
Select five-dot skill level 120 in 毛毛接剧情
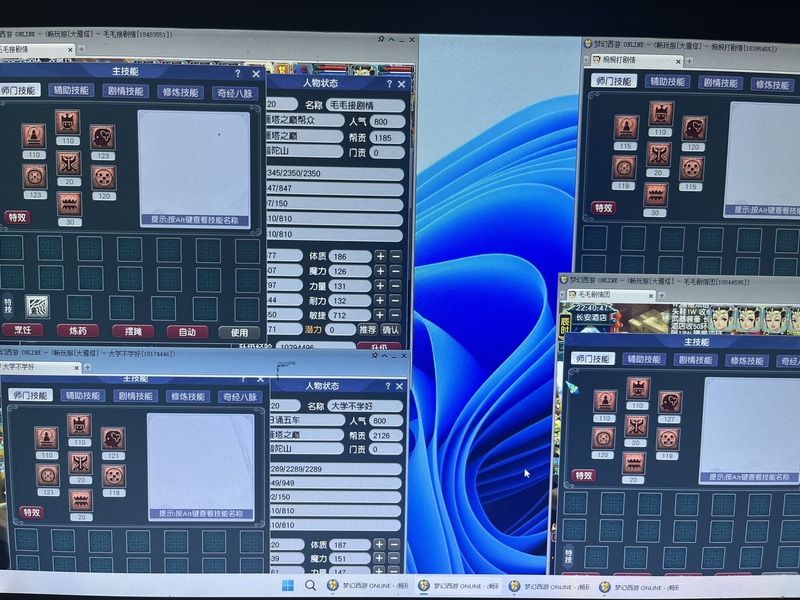104,178
